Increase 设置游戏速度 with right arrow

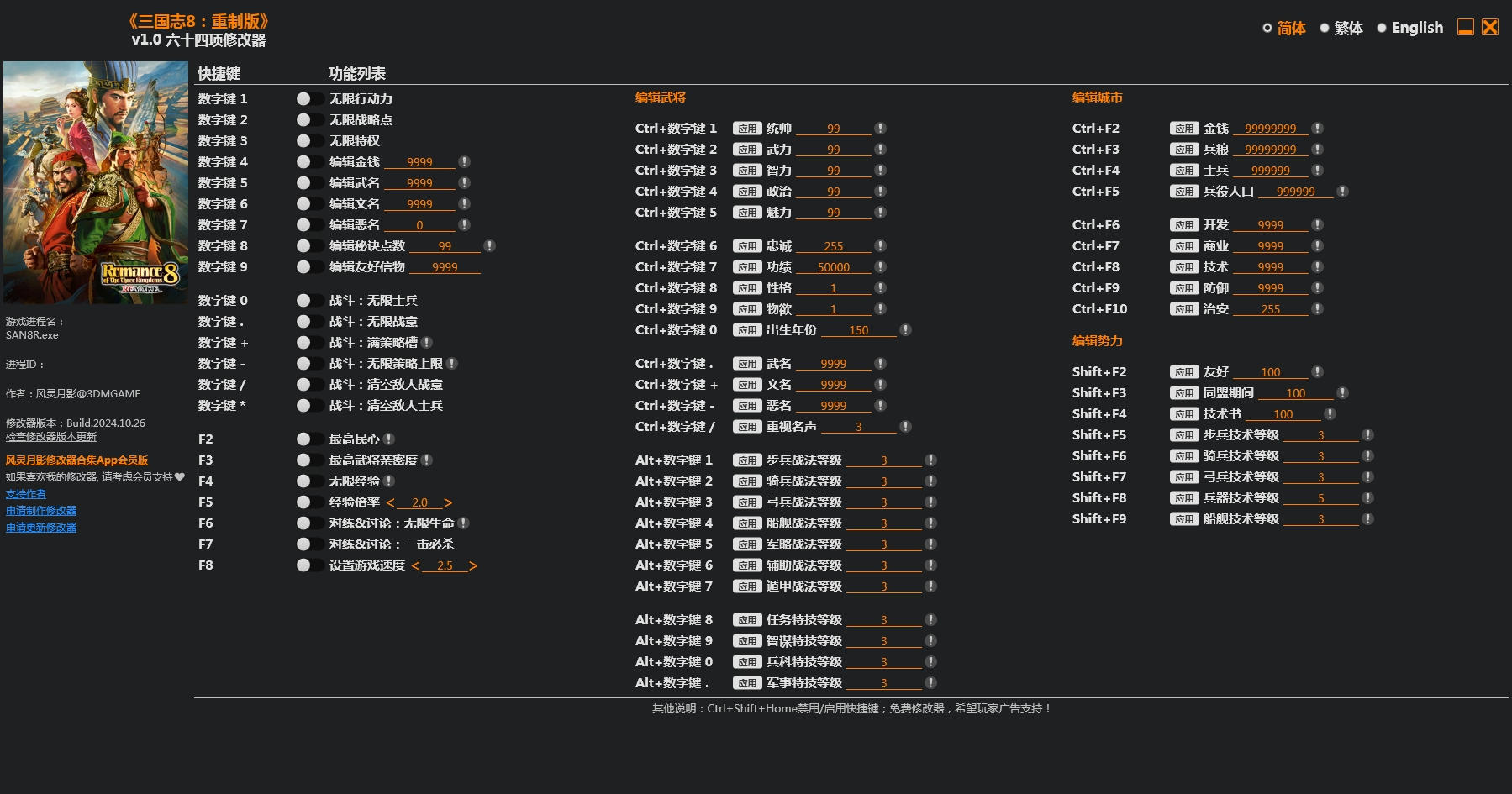473,565
